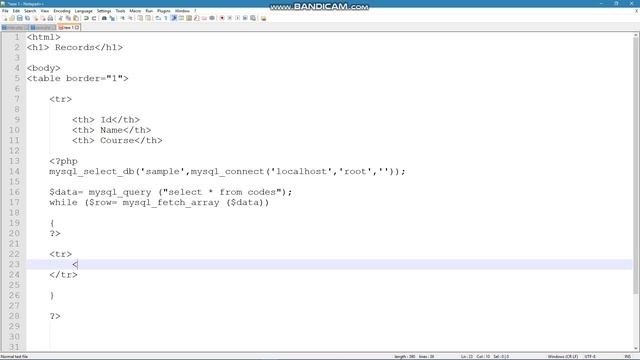Open the Search menu

(30, 11)
